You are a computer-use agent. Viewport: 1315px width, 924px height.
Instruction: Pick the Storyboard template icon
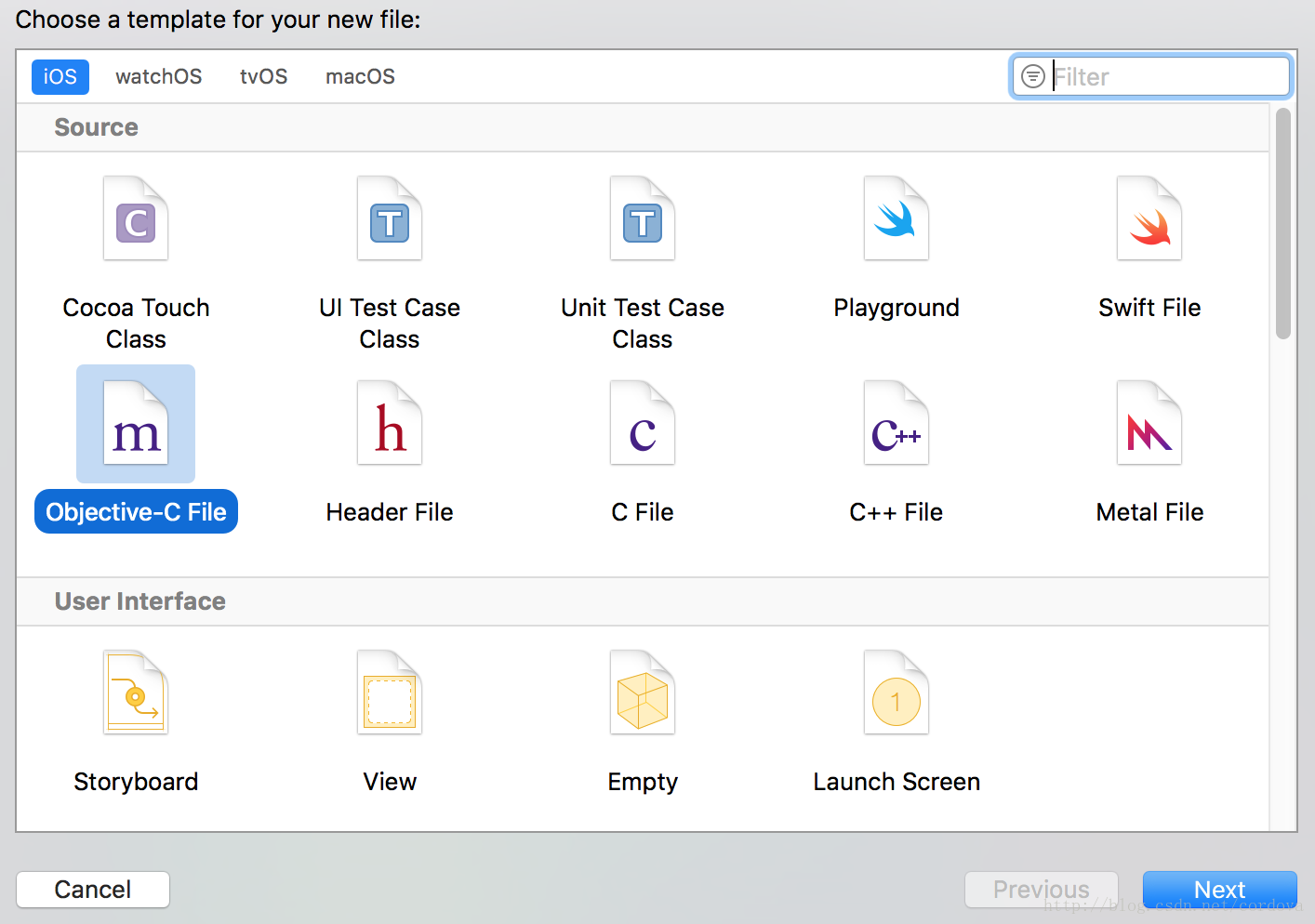pos(136,693)
